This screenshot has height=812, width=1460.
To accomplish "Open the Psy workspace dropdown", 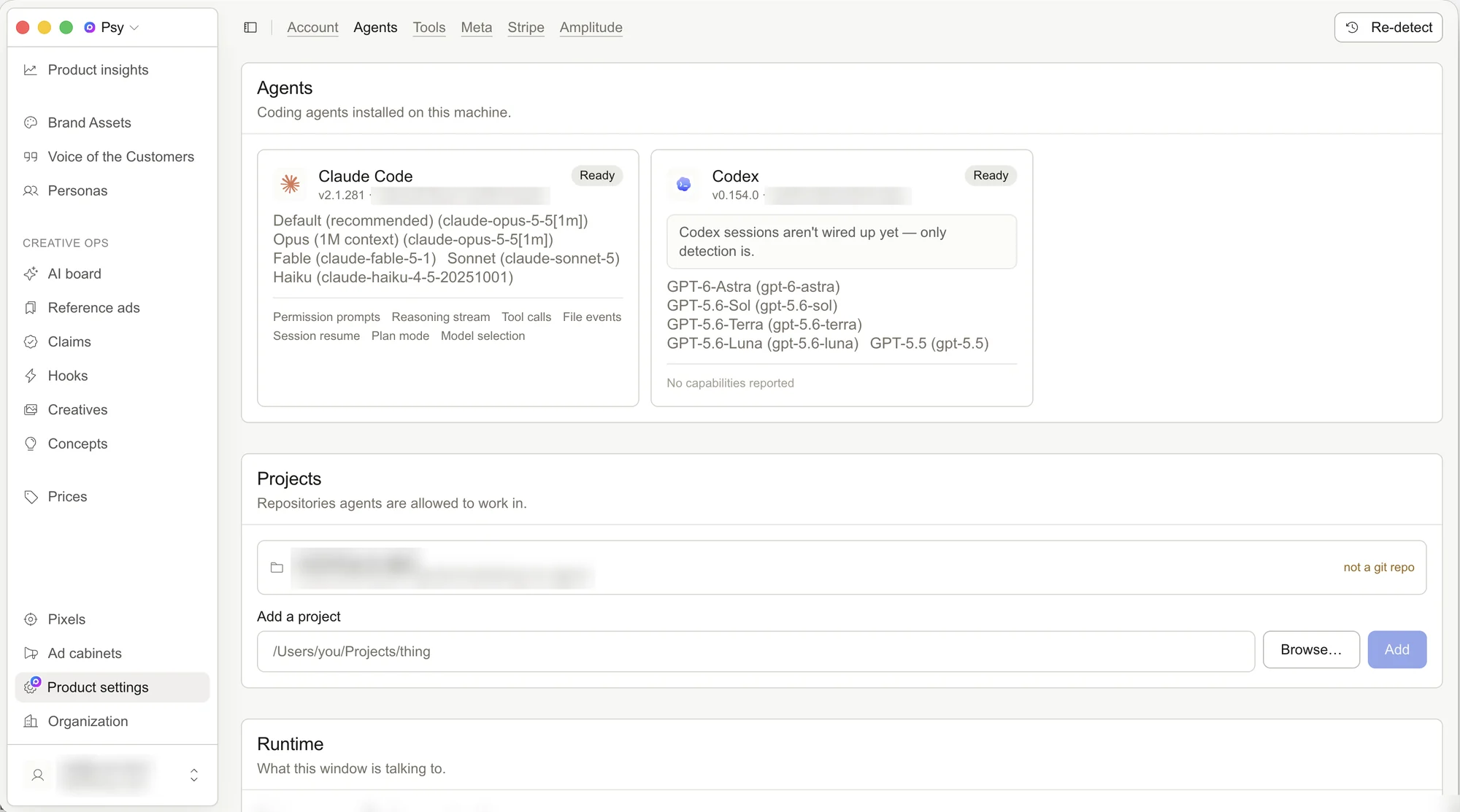I will pos(112,27).
